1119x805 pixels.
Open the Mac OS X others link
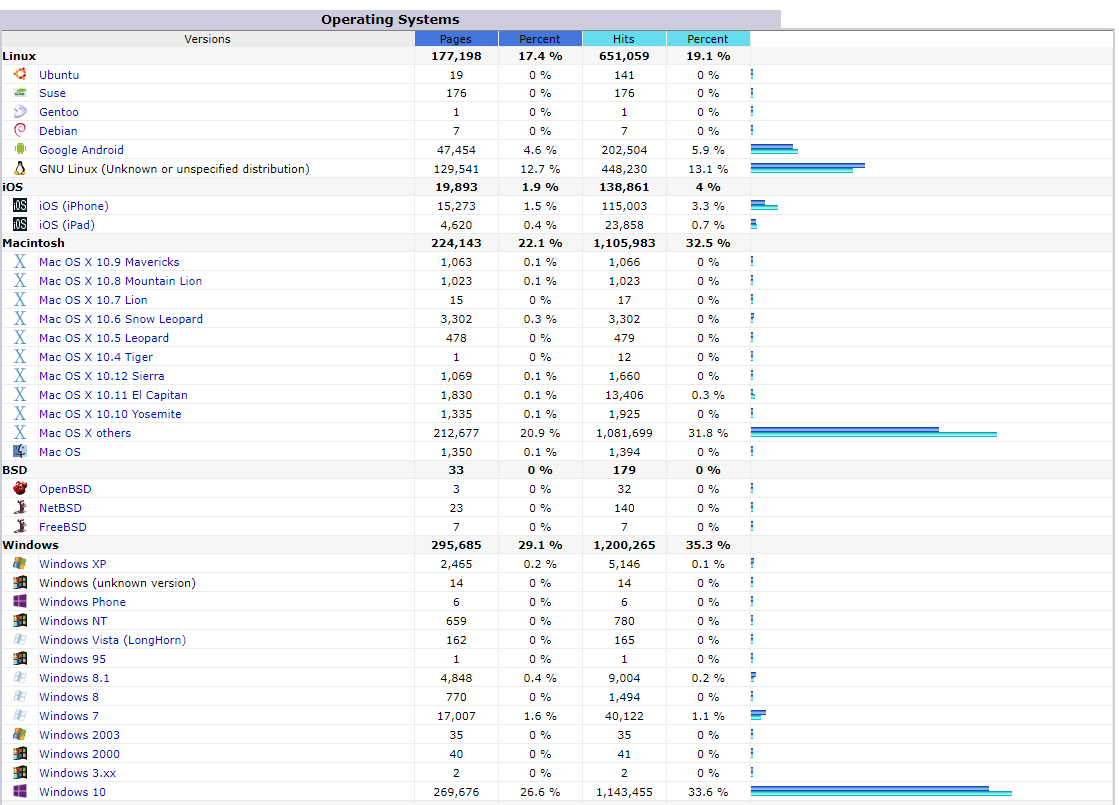coord(85,433)
